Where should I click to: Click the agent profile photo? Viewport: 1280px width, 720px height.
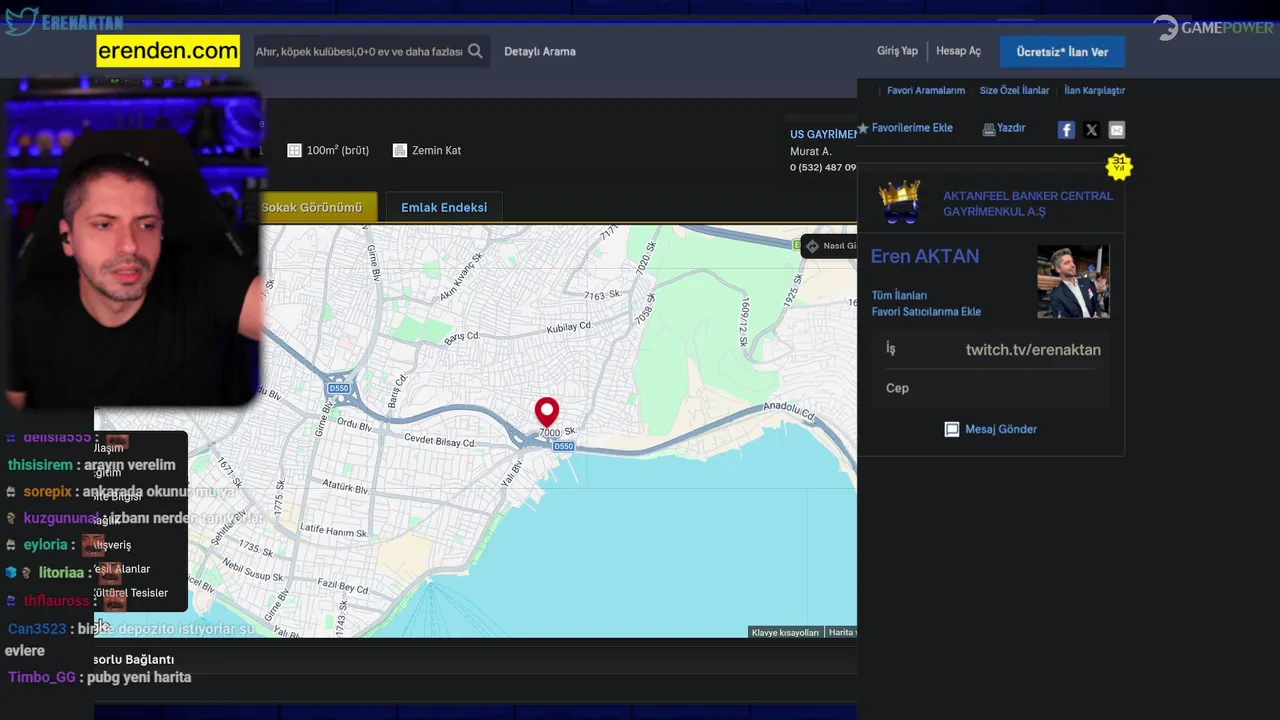tap(1073, 282)
